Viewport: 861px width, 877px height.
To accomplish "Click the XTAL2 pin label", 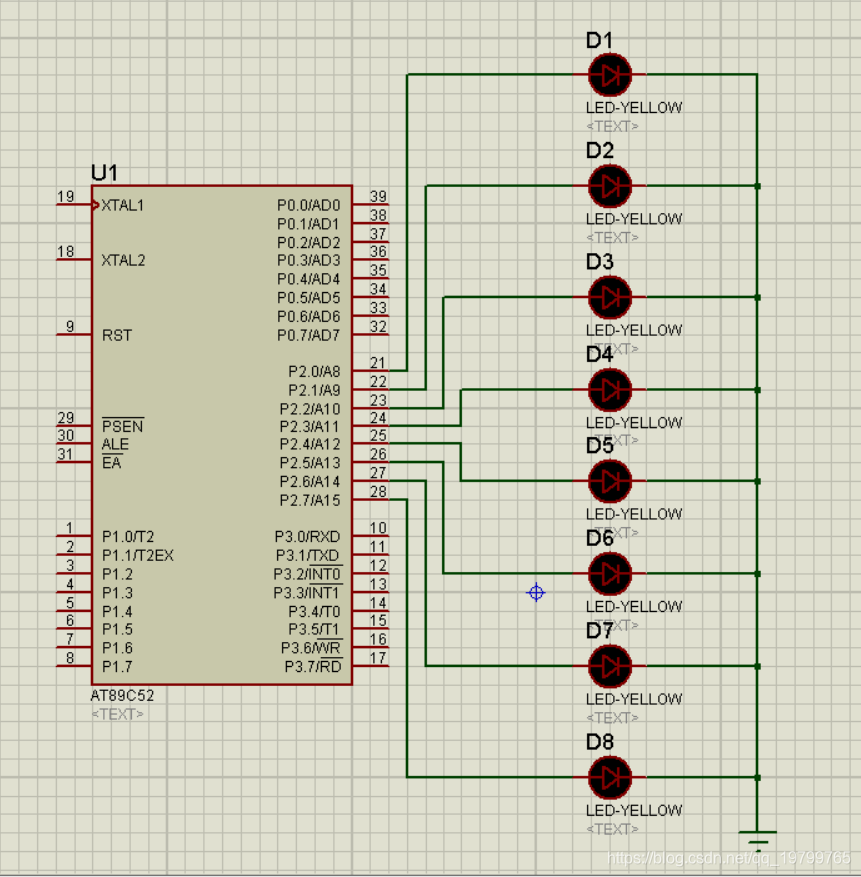I will point(123,260).
